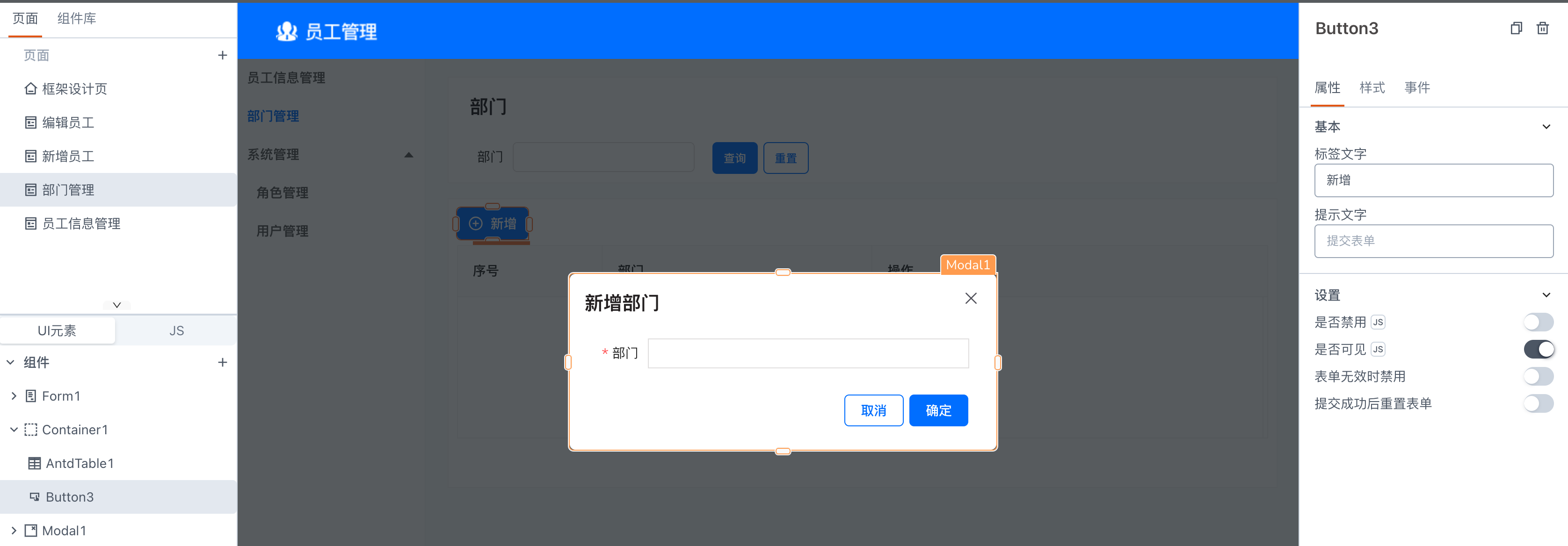Screen dimensions: 1568x546
Task: Open the 属性 tab
Action: pos(1328,88)
